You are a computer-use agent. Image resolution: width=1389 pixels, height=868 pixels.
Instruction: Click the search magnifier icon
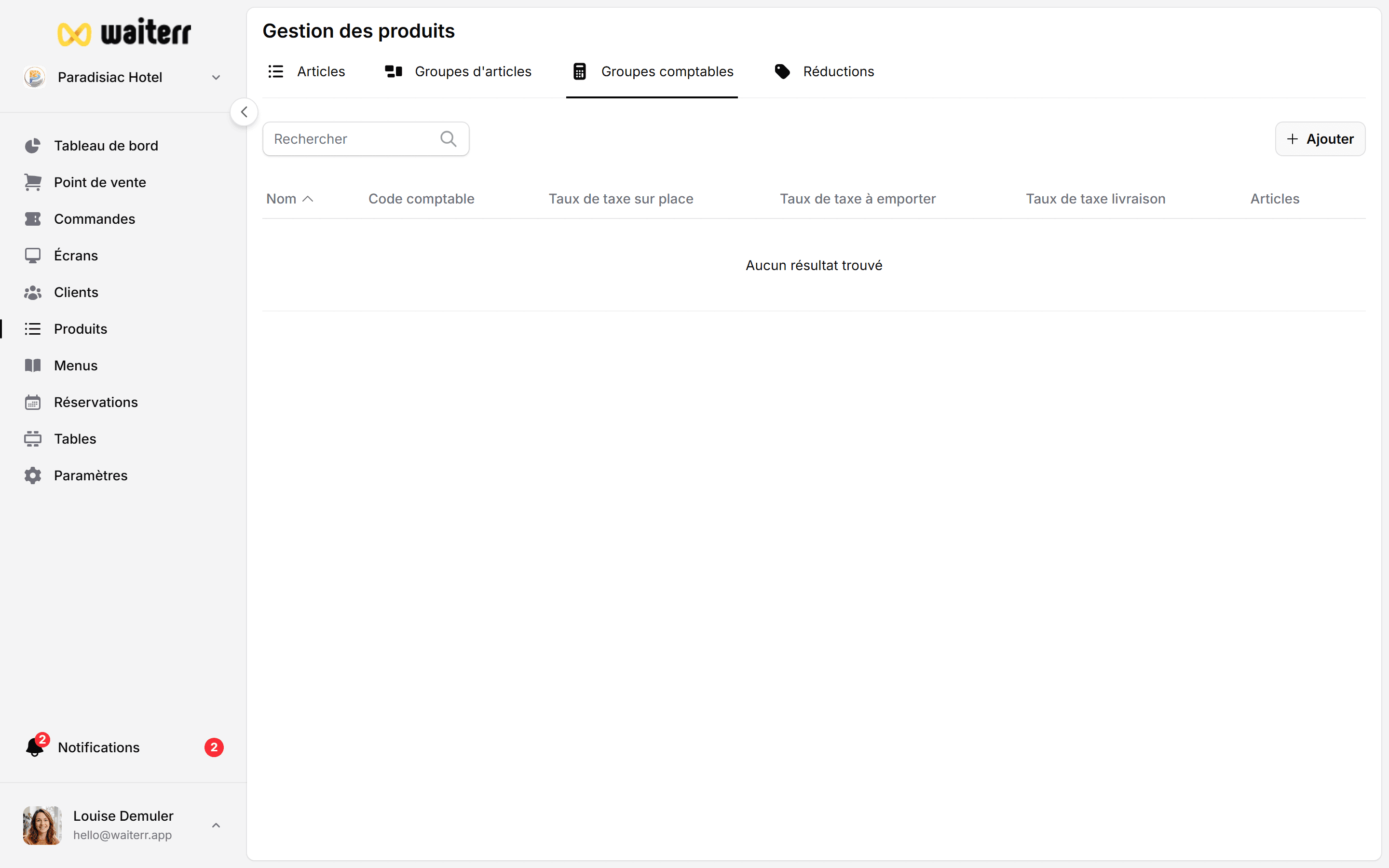(448, 139)
